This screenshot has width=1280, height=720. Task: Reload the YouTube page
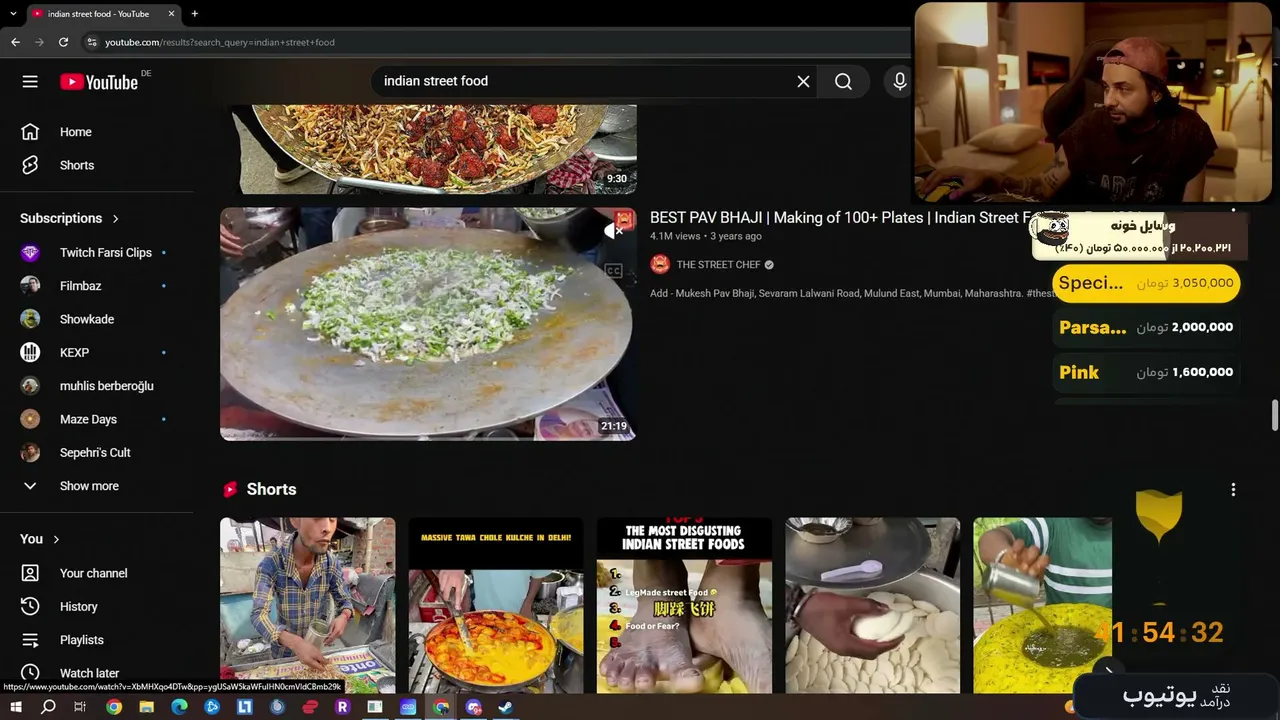63,42
